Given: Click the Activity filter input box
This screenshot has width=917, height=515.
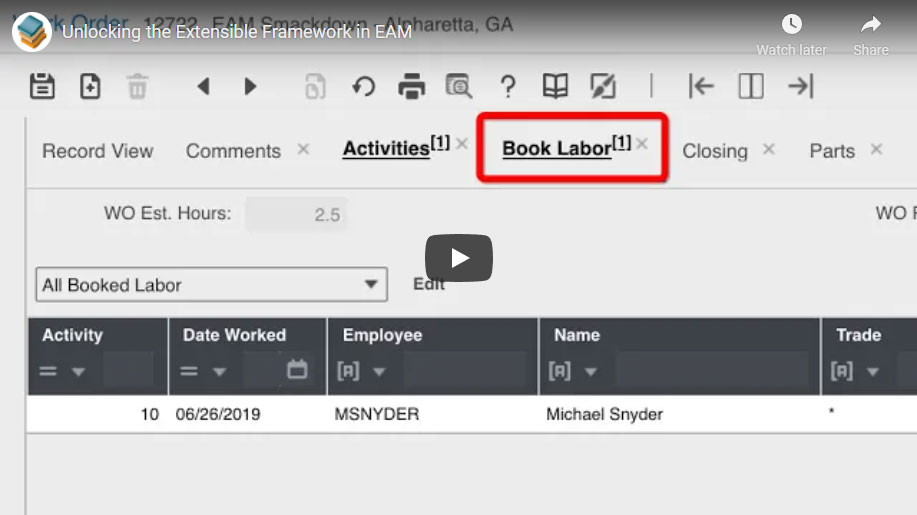Looking at the screenshot, I should tap(129, 369).
